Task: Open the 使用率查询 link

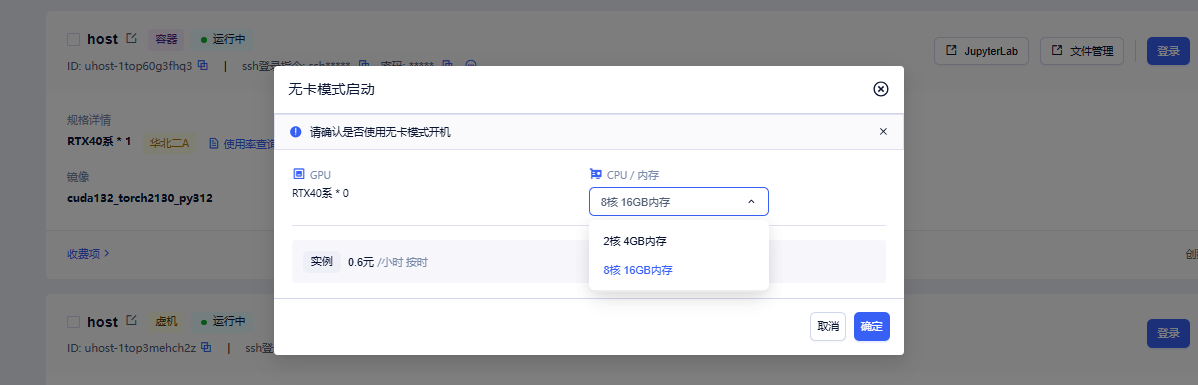Action: (x=242, y=144)
